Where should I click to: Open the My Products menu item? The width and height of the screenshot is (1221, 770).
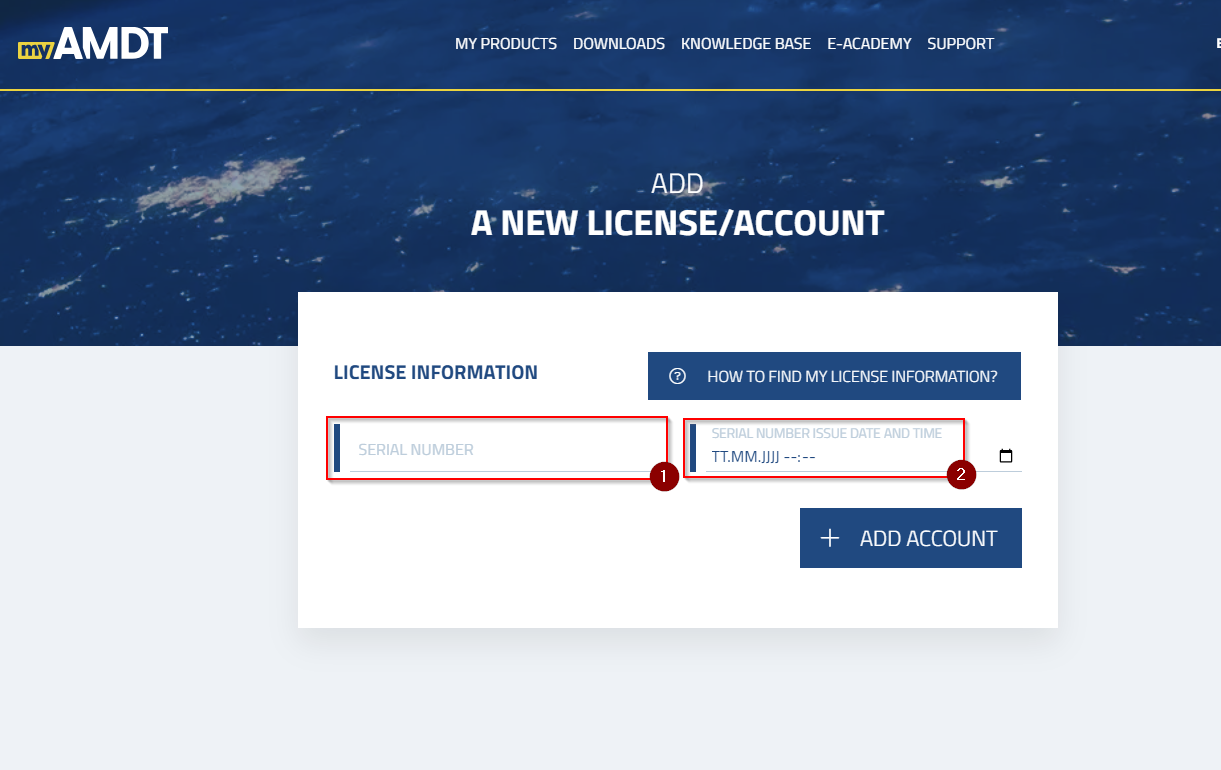coord(505,44)
